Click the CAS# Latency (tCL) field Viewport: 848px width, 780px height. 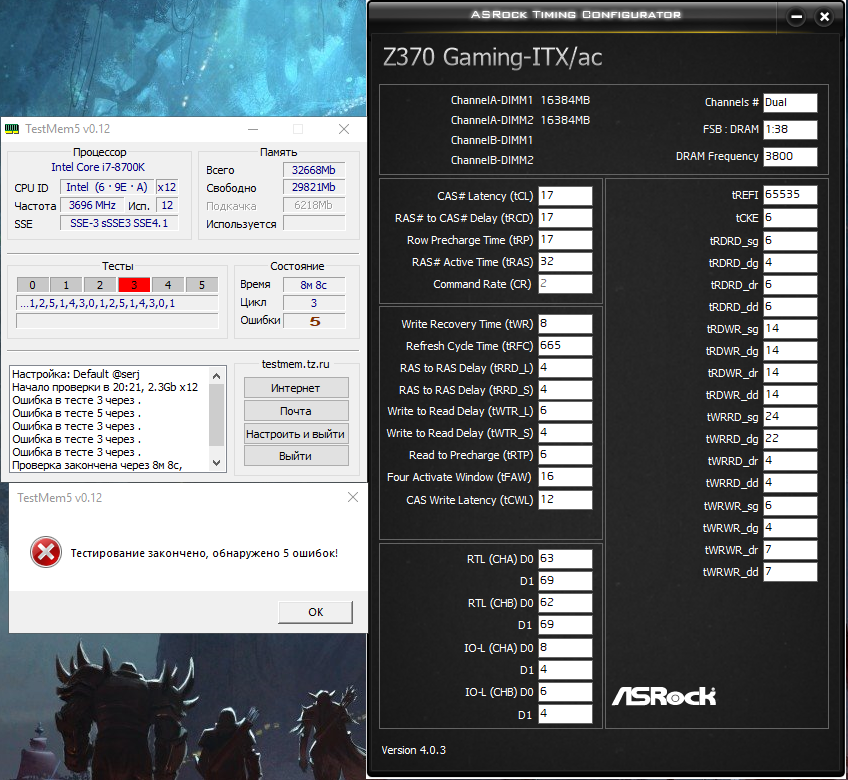[x=565, y=196]
